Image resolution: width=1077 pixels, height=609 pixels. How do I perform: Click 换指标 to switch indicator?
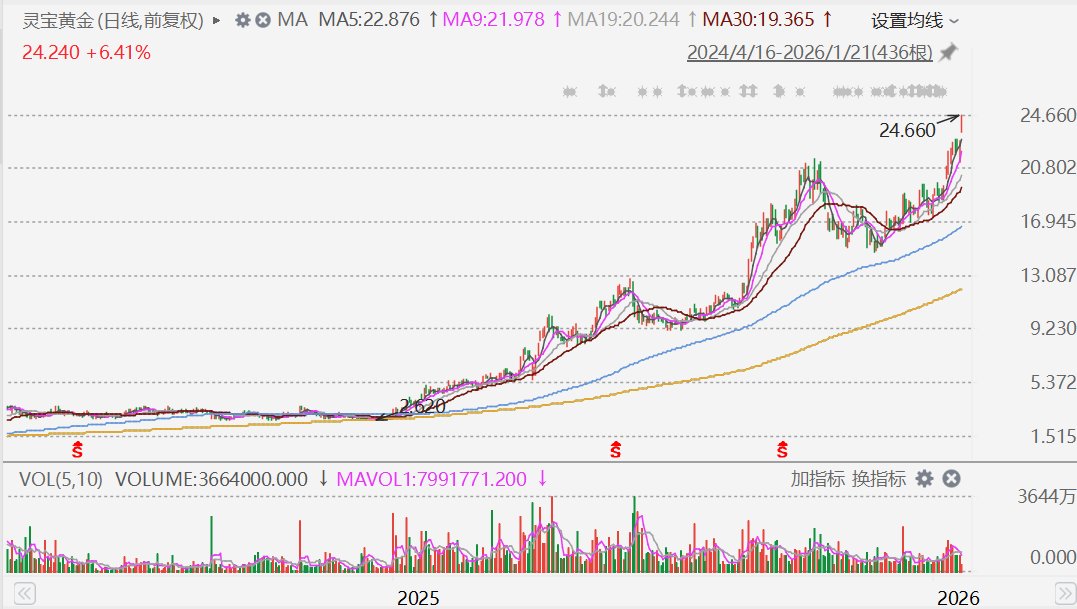click(879, 479)
